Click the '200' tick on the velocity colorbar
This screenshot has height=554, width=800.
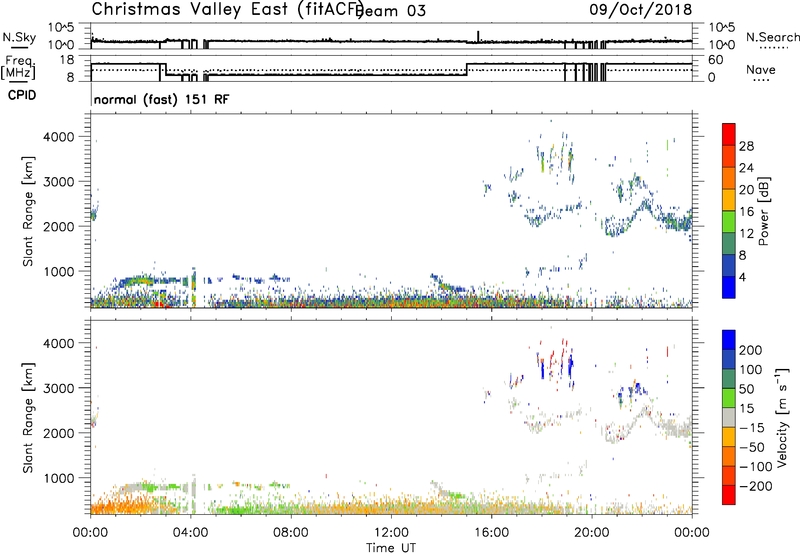click(x=751, y=350)
